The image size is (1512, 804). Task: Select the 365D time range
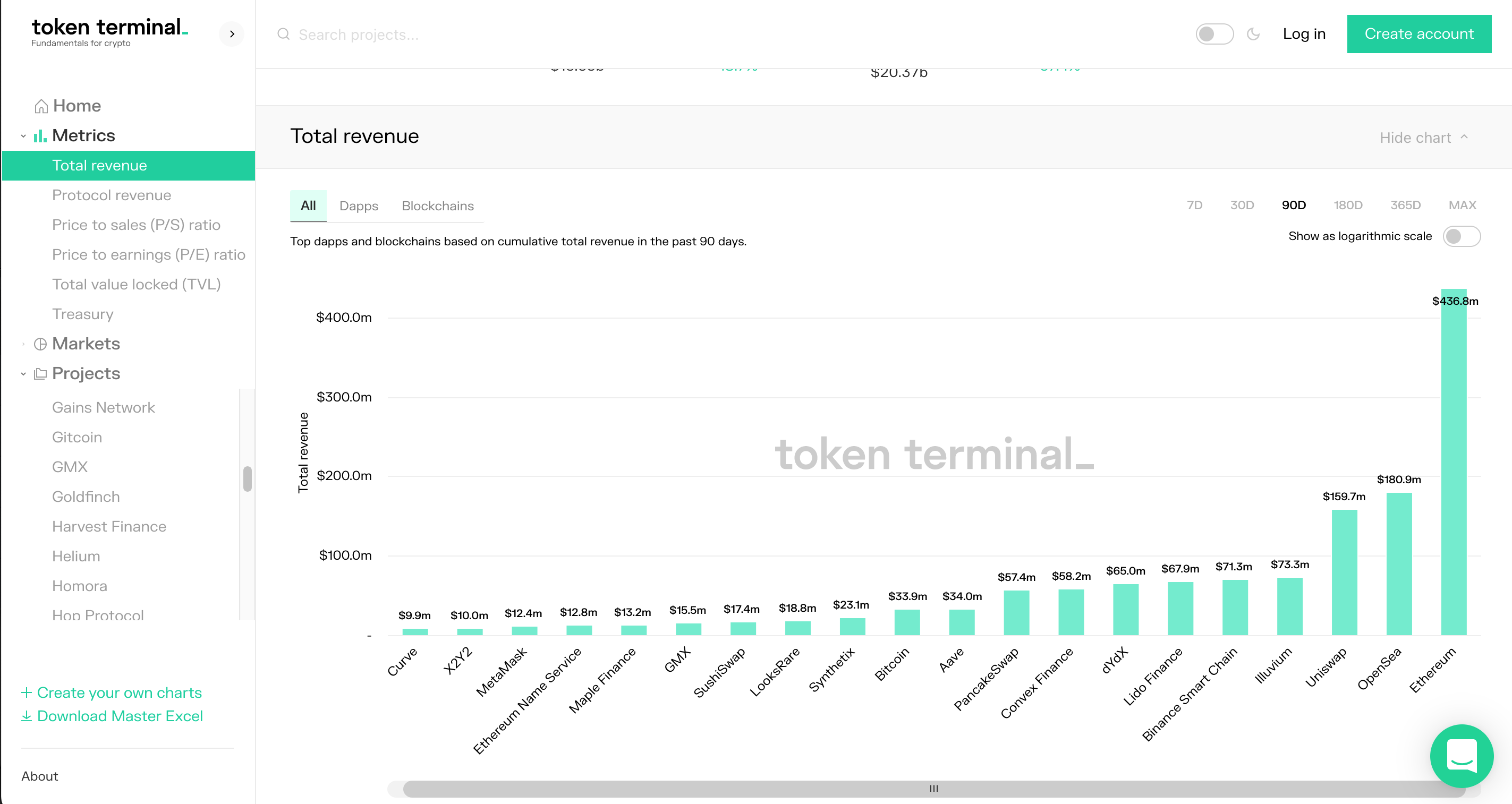click(x=1405, y=206)
